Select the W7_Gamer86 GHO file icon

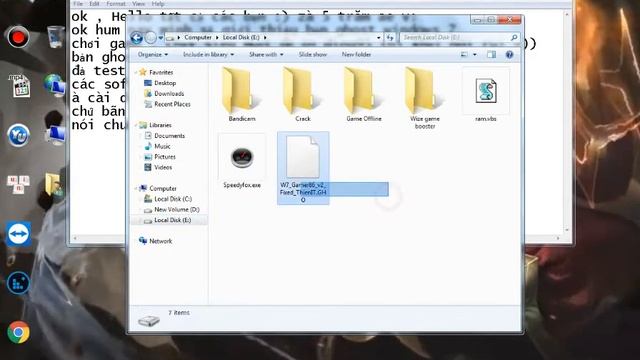[302, 158]
